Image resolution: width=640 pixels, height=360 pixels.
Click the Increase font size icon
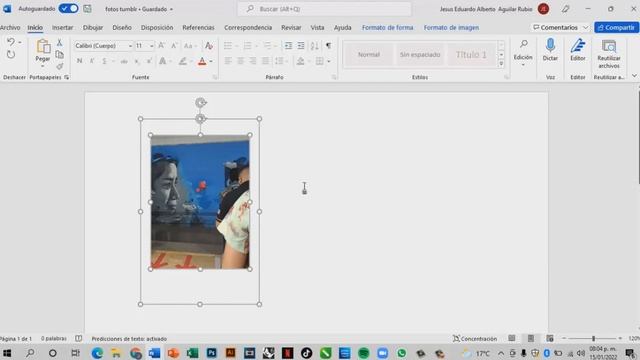162,46
